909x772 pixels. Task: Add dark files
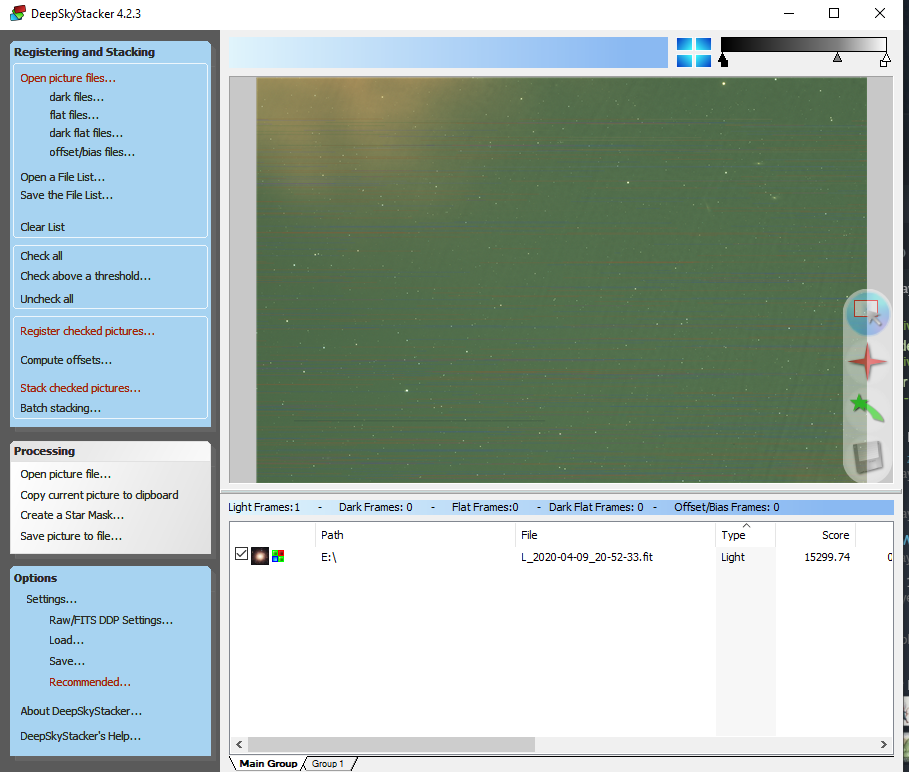pyautogui.click(x=77, y=97)
